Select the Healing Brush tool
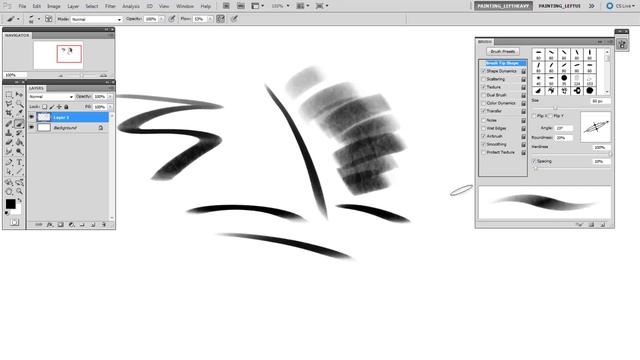This screenshot has height=360, width=640. point(9,124)
